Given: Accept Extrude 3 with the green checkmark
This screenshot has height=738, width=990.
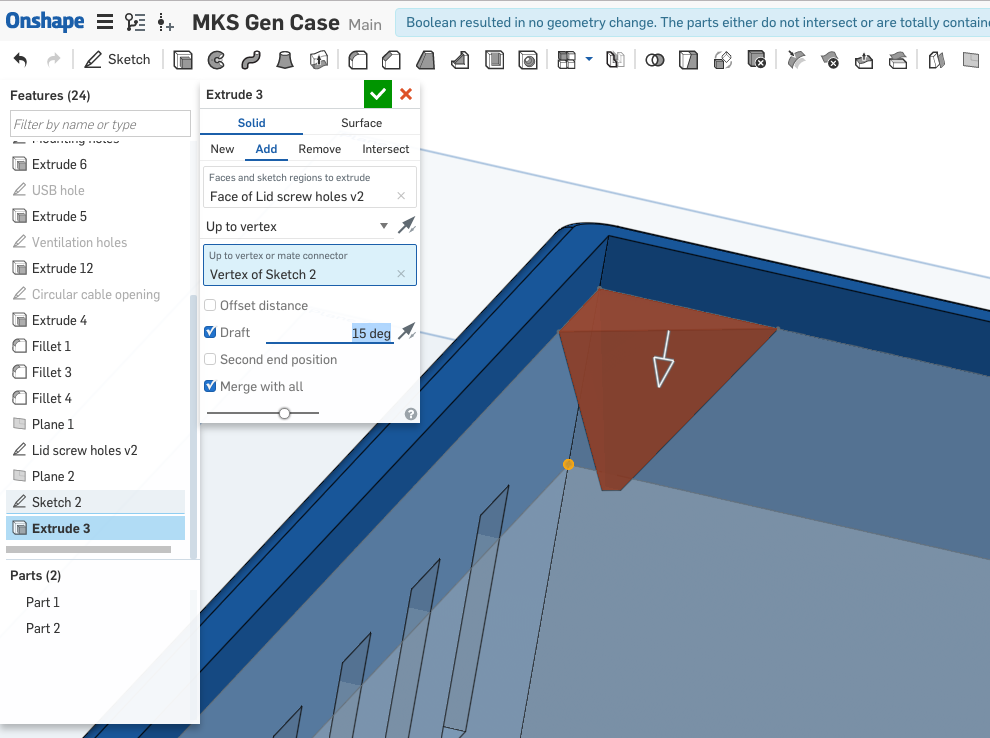Looking at the screenshot, I should coord(378,94).
